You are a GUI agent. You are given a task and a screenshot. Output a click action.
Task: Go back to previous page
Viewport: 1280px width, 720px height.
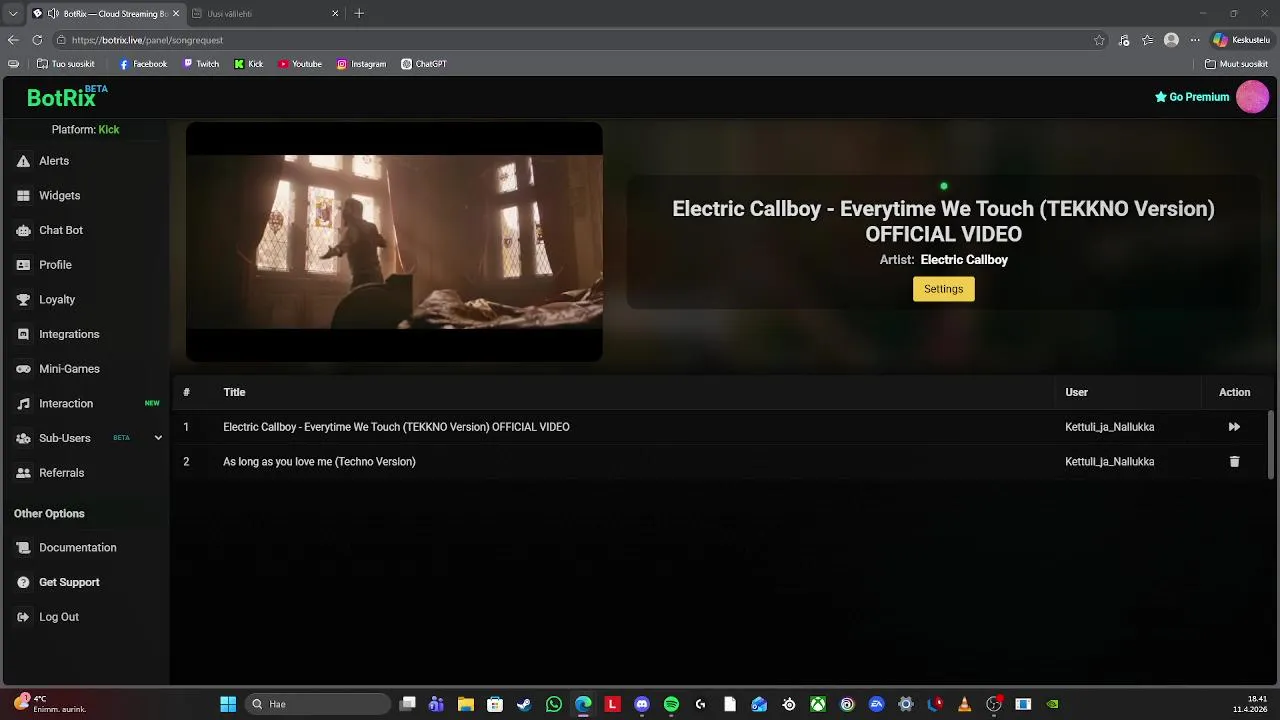[x=13, y=40]
